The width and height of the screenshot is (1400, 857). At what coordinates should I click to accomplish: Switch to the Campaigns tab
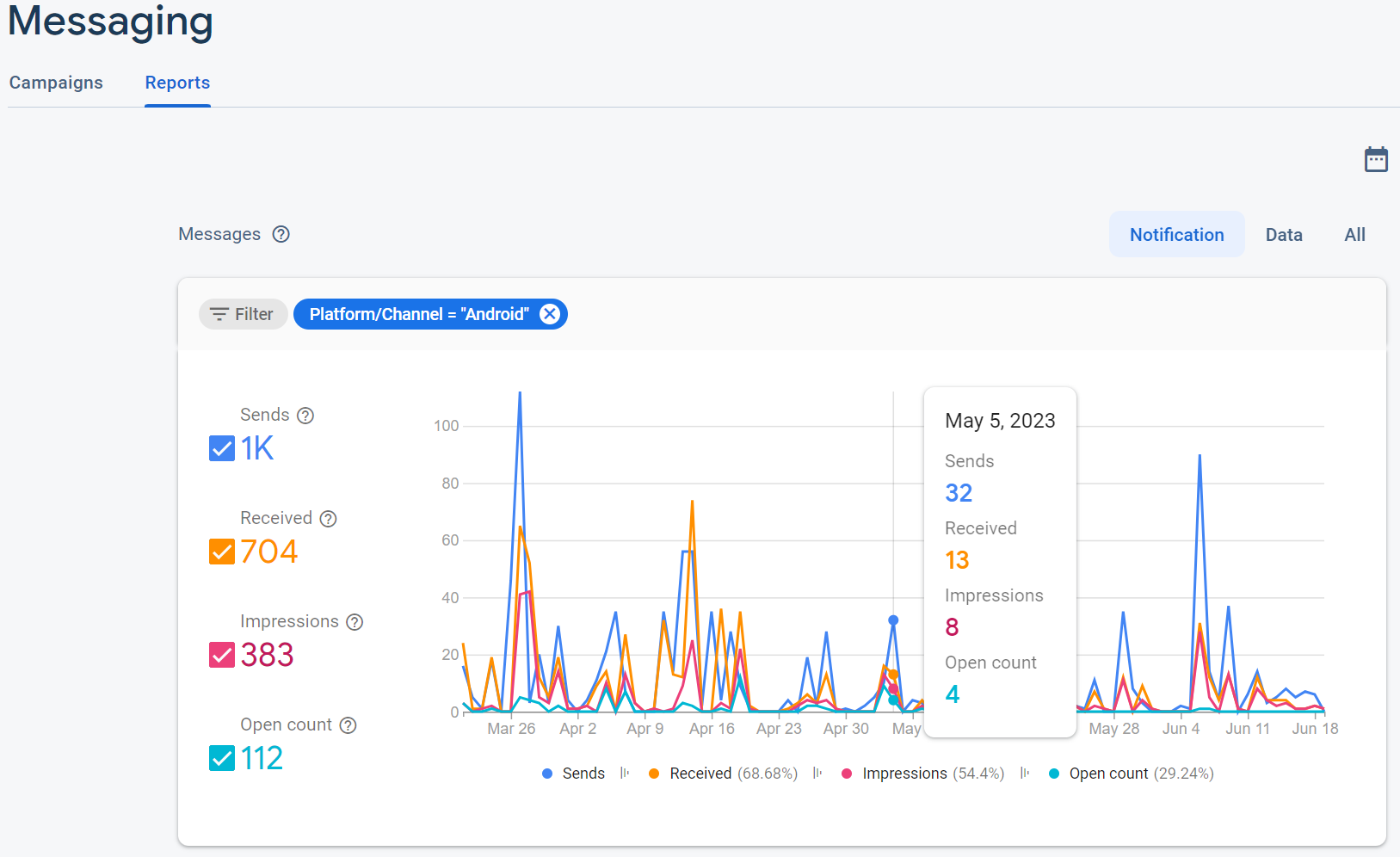click(56, 83)
